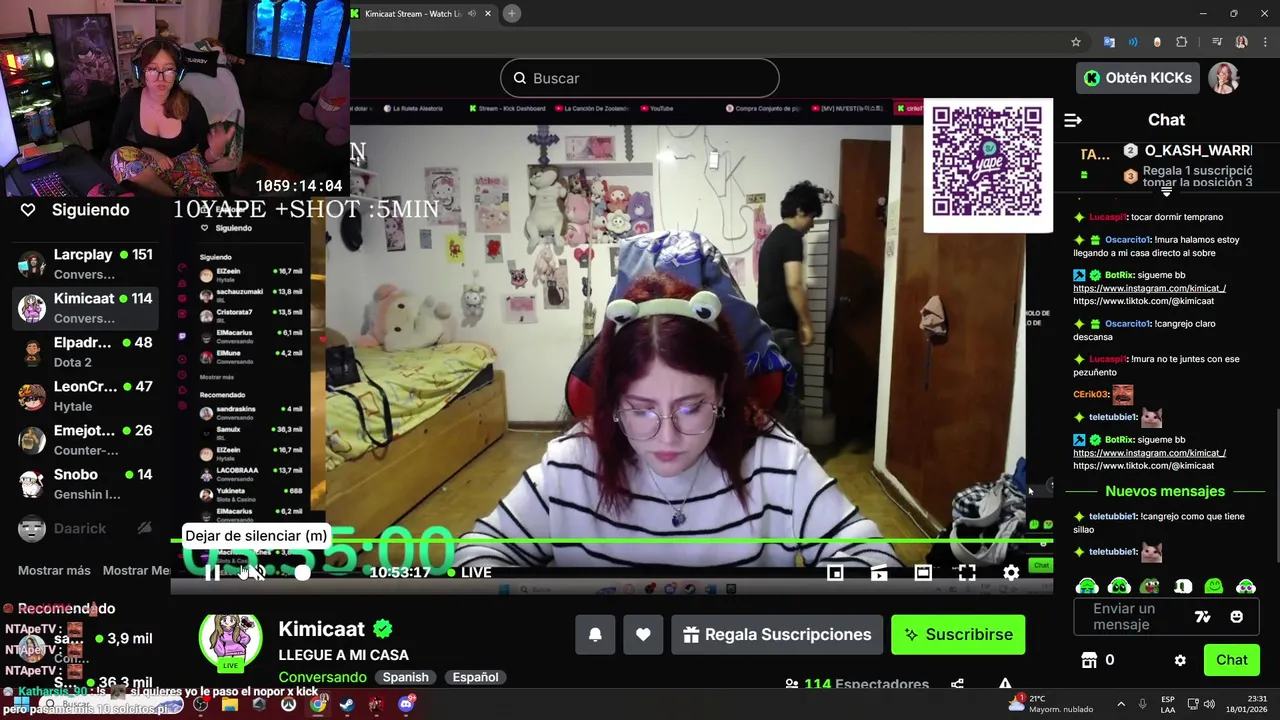Click Regala Suscripciones button
This screenshot has height=720, width=1280.
pyautogui.click(x=777, y=635)
